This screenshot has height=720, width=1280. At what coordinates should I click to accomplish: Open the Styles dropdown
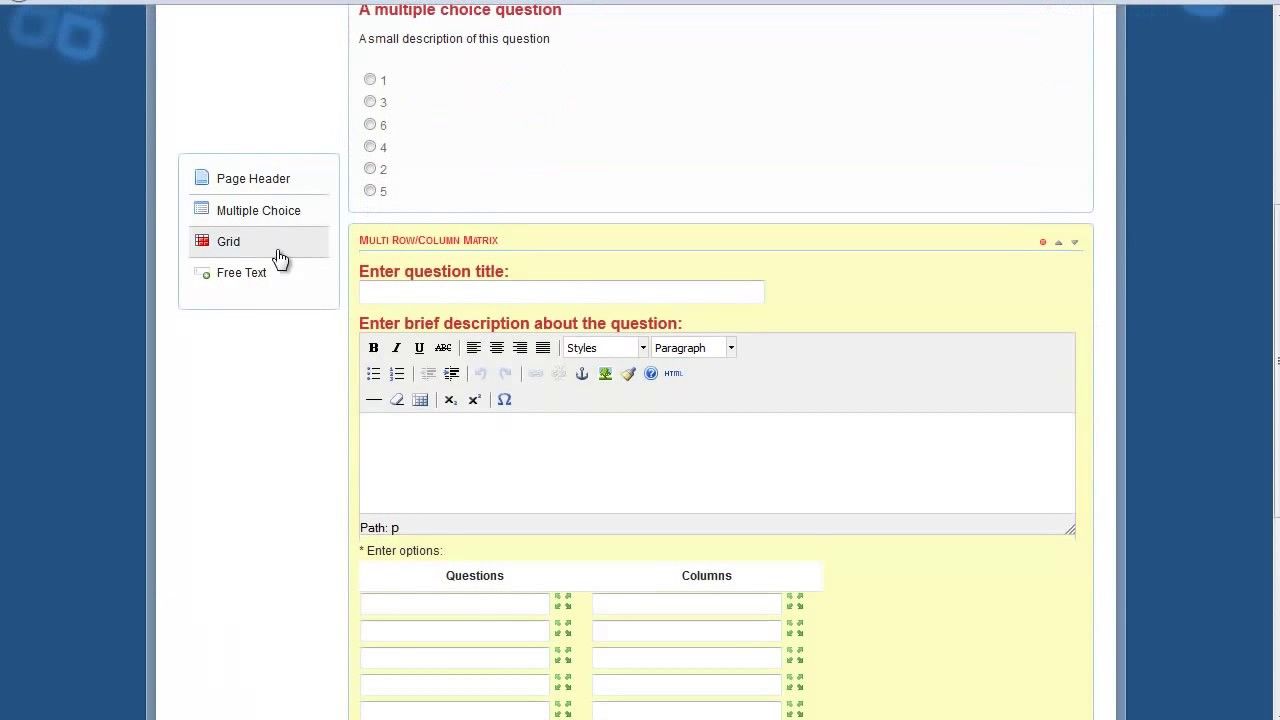click(606, 348)
